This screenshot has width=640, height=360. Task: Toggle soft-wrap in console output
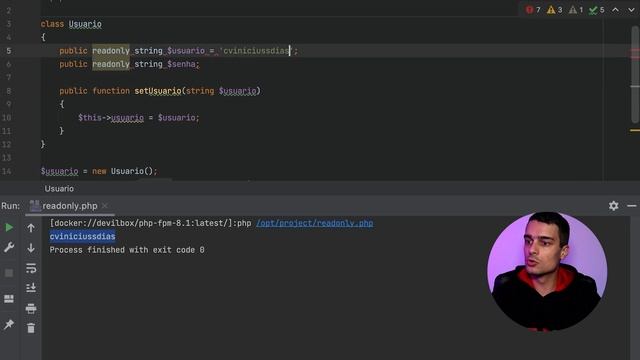[31, 268]
